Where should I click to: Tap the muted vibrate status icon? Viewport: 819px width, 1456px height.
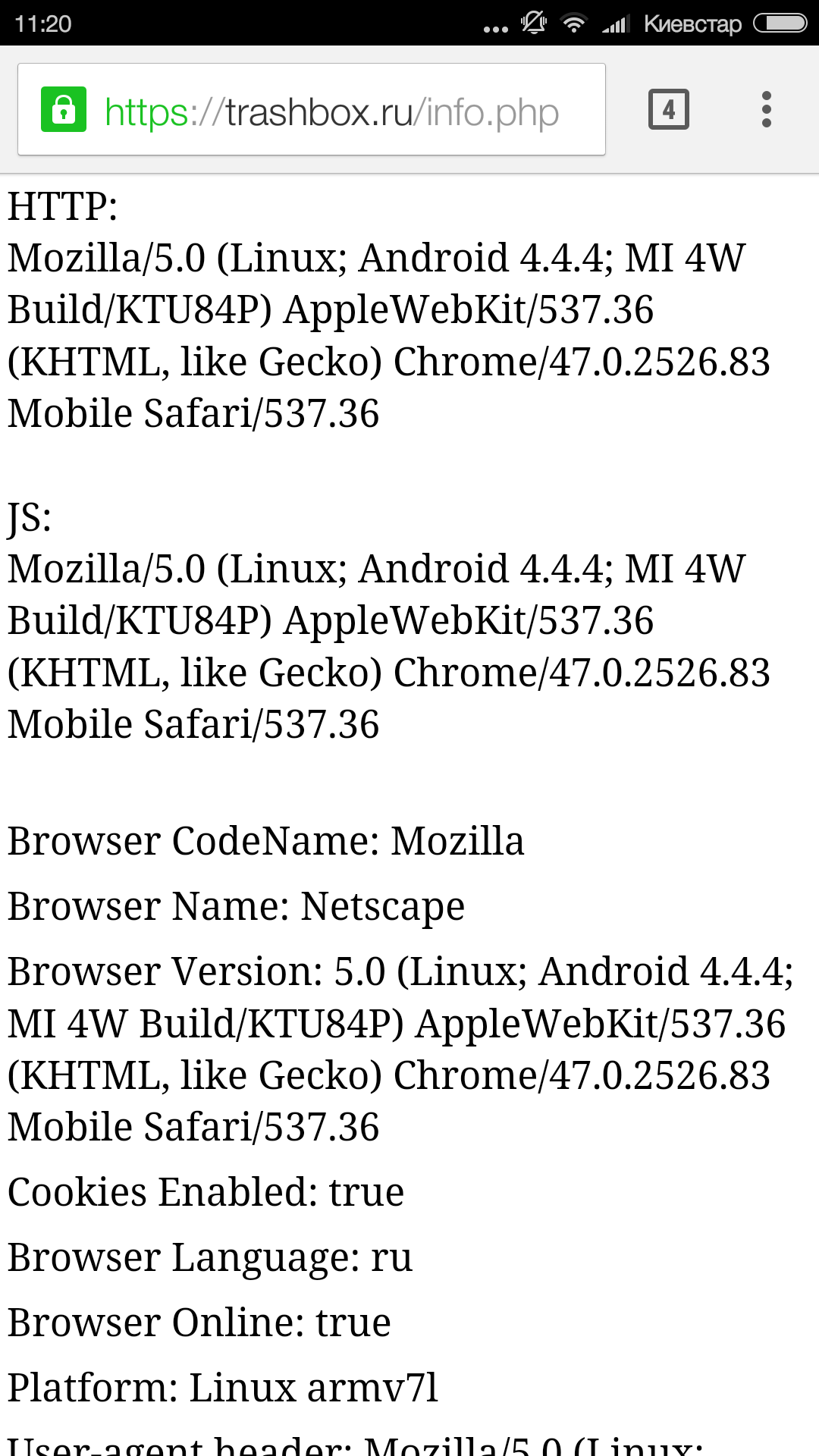coord(534,23)
